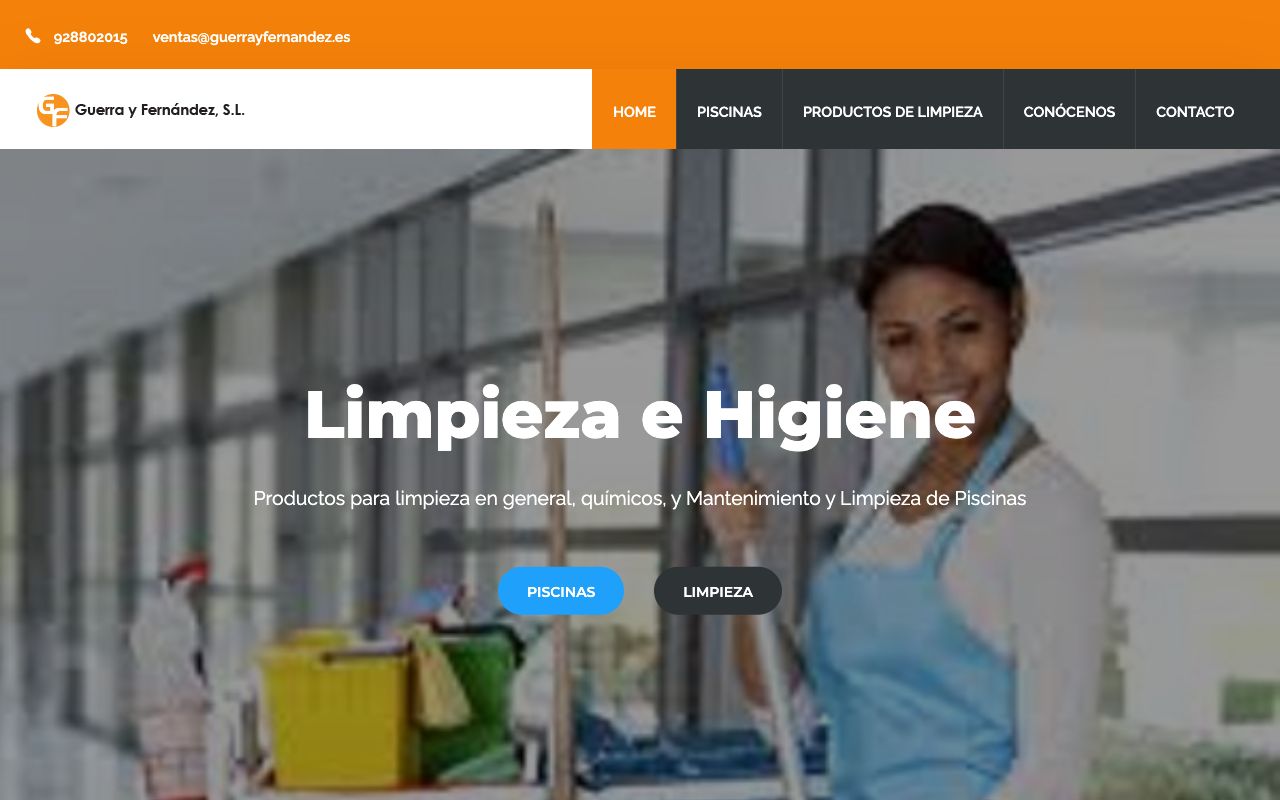Go to PRODUCTOS DE LIMPIEZA menu item
The image size is (1280, 800).
(892, 111)
